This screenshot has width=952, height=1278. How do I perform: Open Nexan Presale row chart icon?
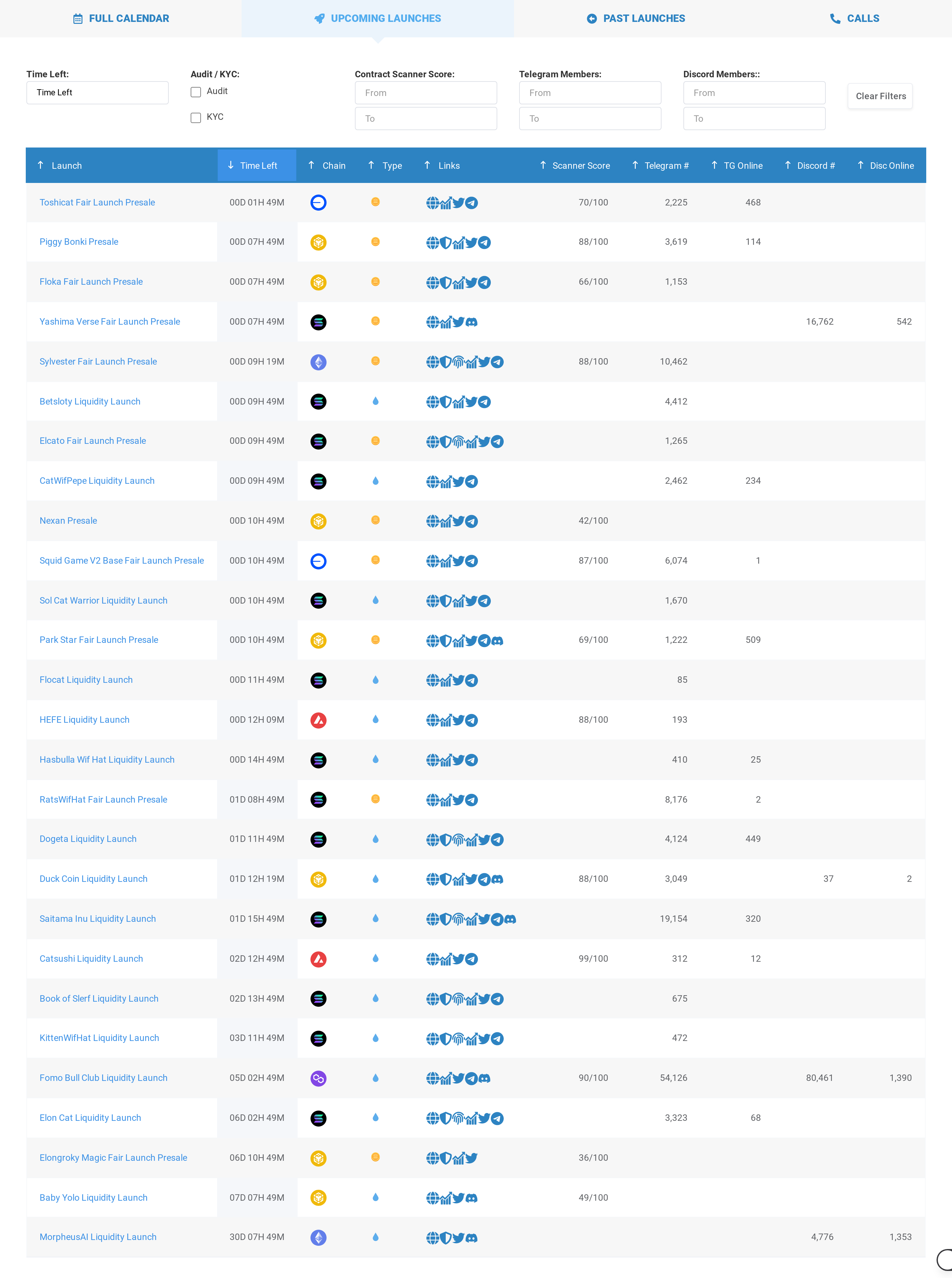tap(445, 521)
